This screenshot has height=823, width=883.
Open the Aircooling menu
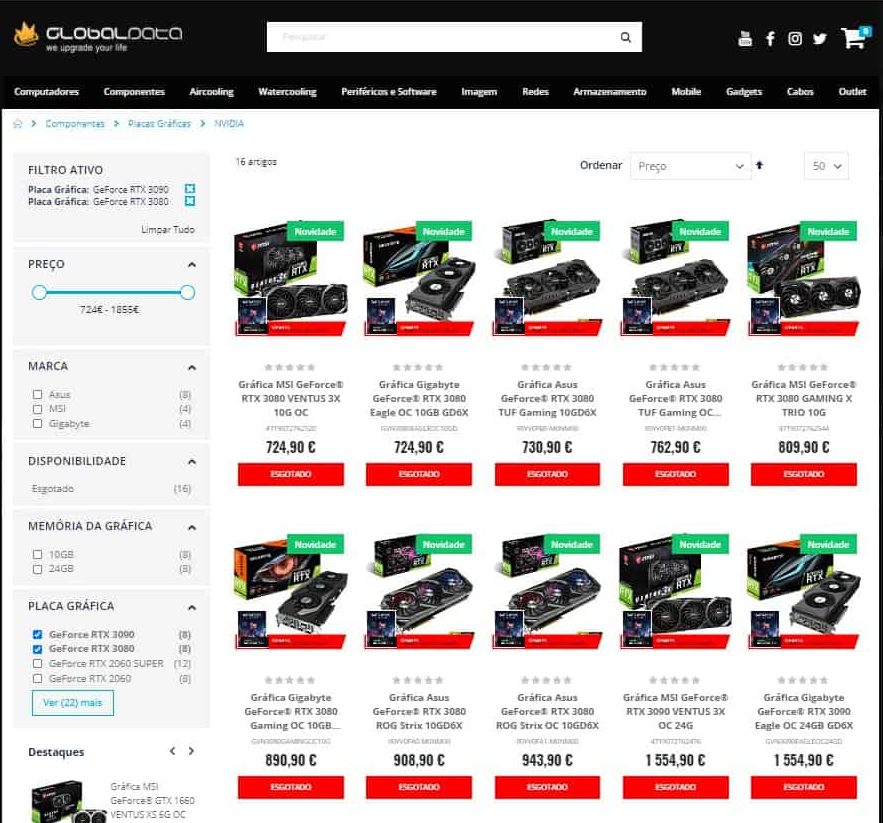click(x=212, y=91)
